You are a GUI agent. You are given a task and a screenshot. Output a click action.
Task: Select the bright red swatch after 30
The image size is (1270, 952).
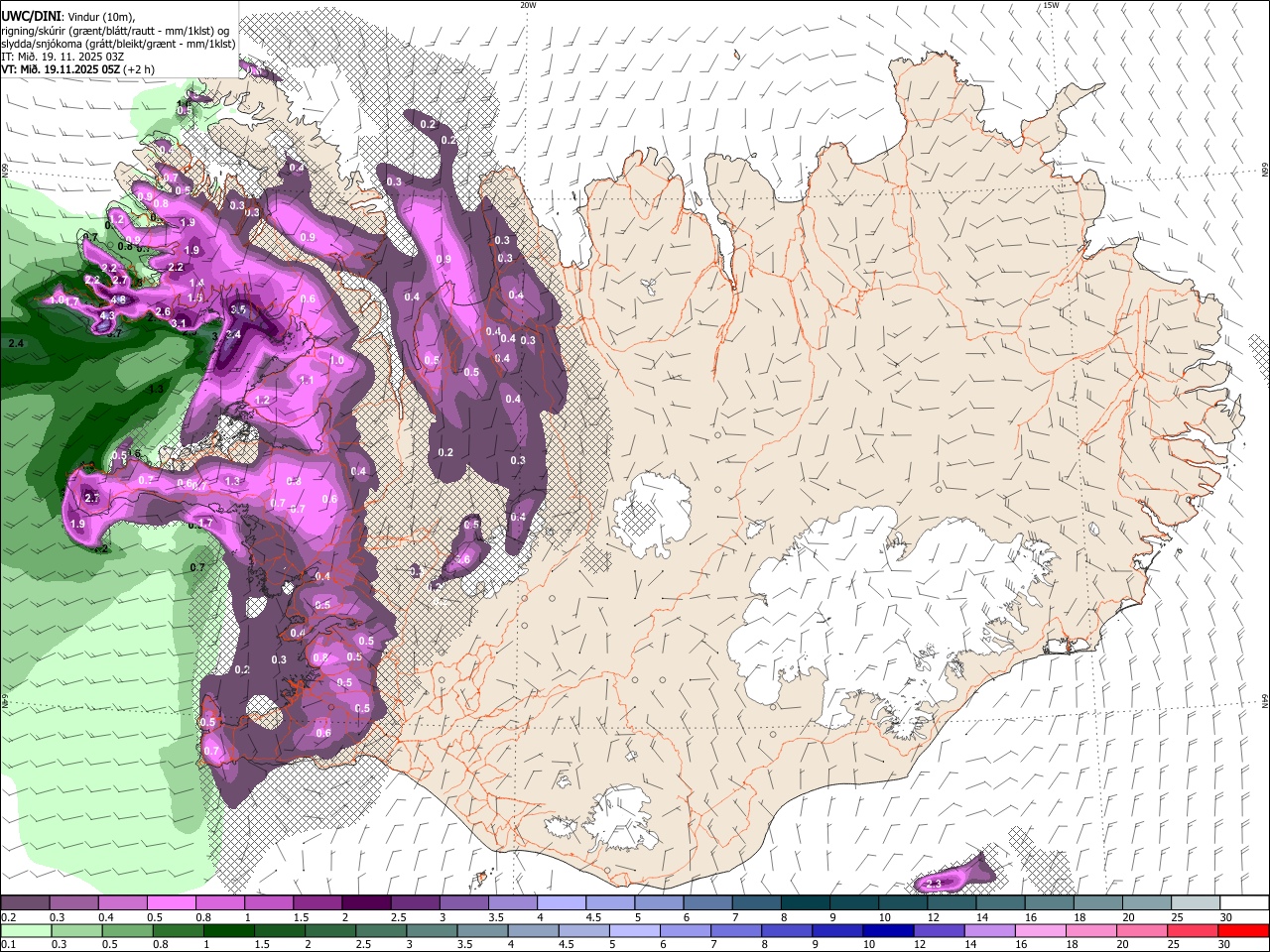[1242, 930]
